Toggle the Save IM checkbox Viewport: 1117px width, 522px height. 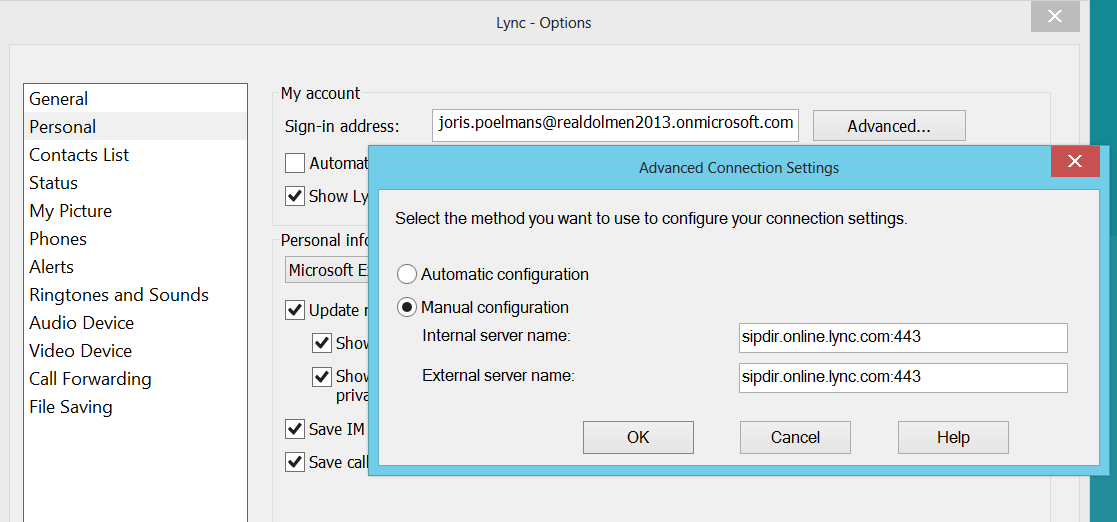coord(295,429)
